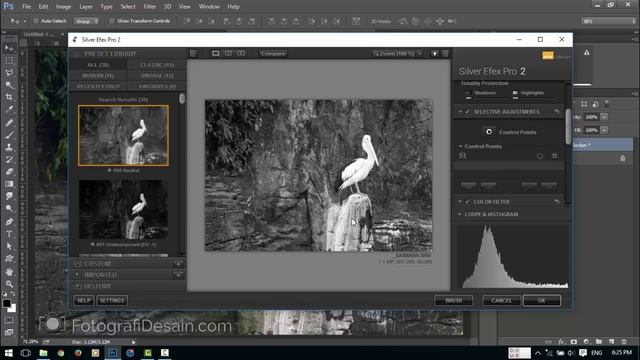
Task: Switch to the Classic presets tab
Action: pos(157,65)
